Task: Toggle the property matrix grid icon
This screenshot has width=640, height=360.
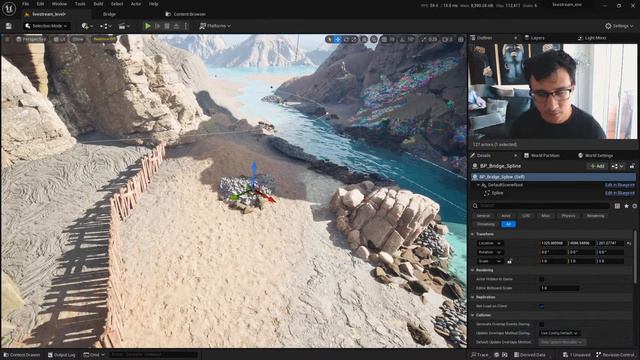Action: click(x=617, y=206)
